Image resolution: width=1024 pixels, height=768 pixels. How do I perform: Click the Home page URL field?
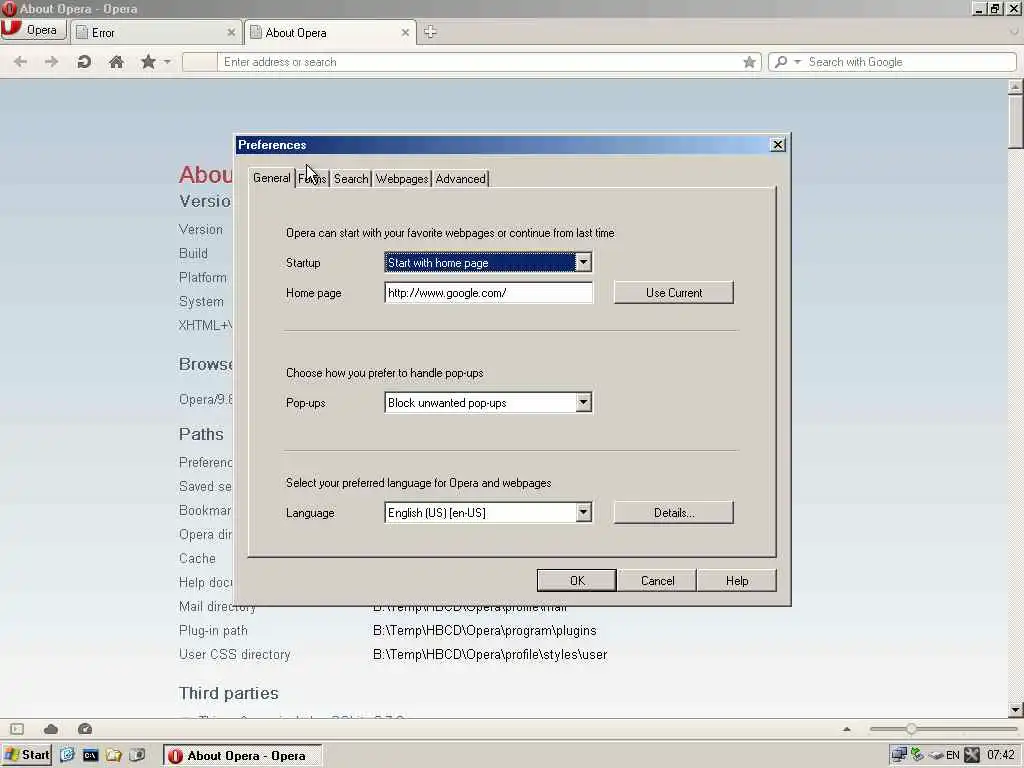[x=488, y=293]
